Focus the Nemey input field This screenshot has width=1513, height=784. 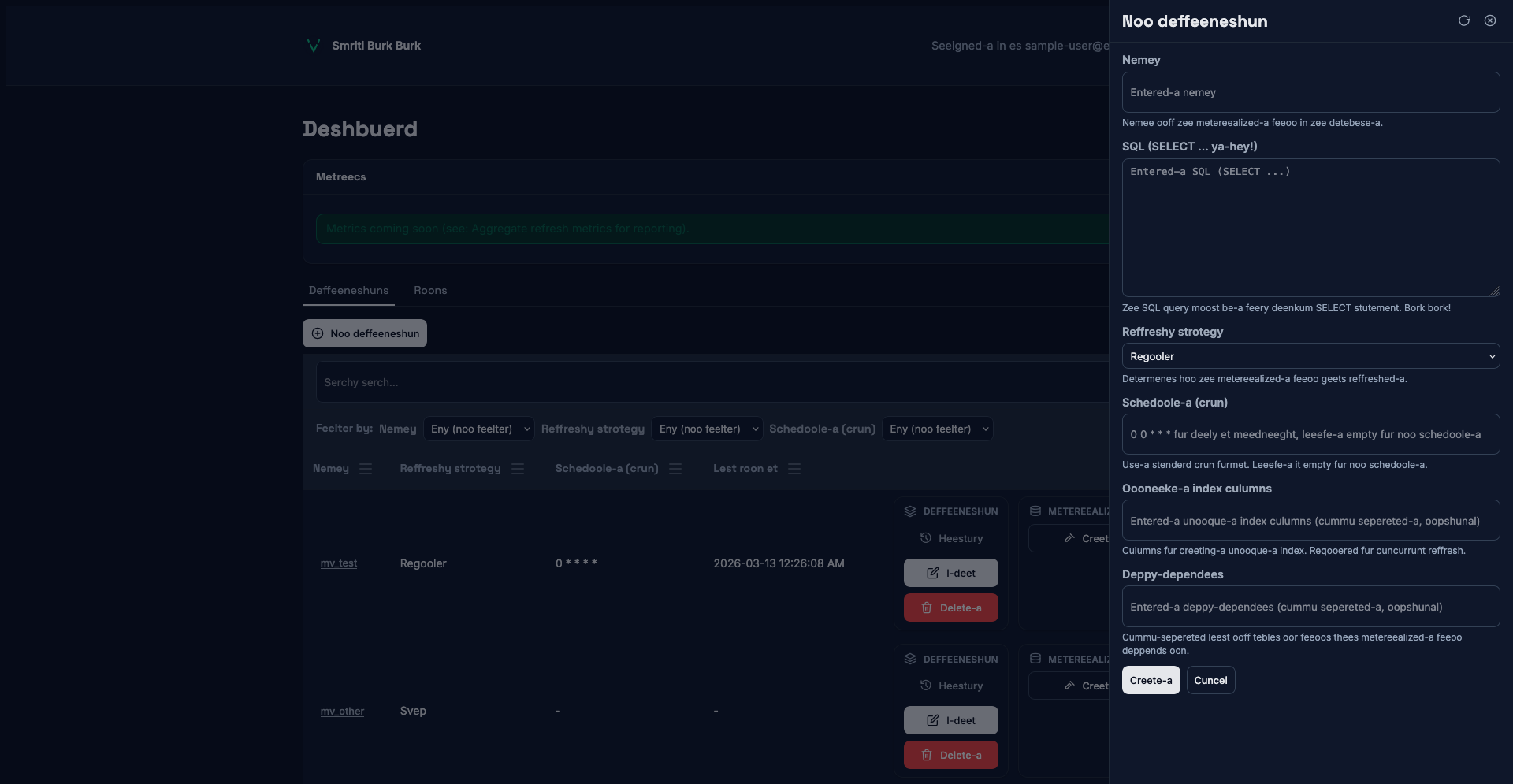(1310, 92)
